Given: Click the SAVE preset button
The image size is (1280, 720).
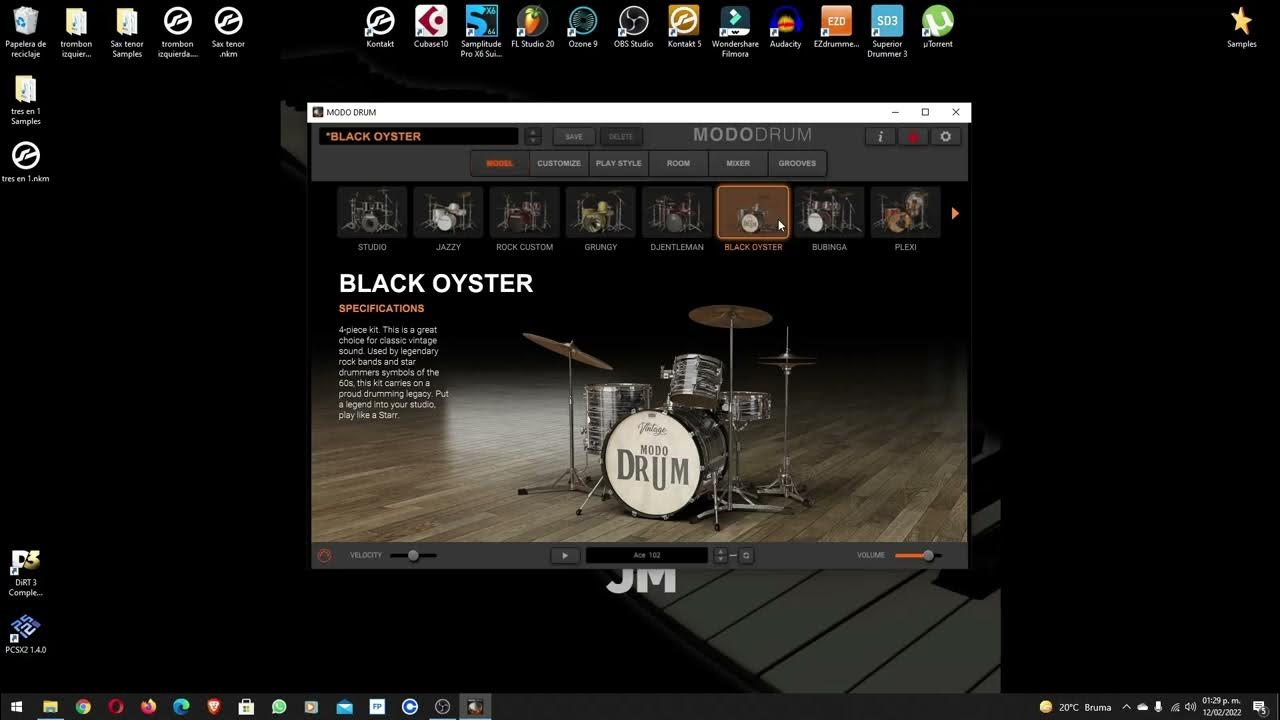Looking at the screenshot, I should [574, 136].
